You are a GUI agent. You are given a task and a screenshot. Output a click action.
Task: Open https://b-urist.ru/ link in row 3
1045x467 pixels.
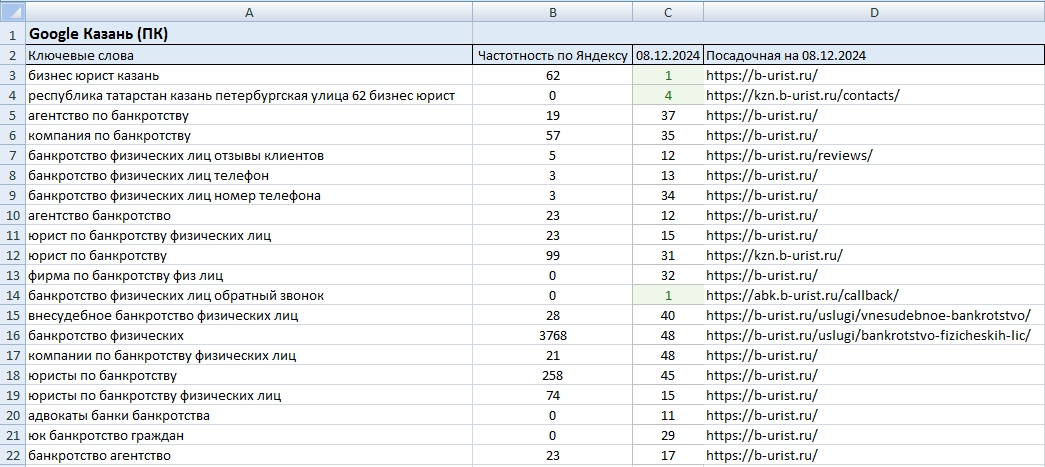pos(761,75)
